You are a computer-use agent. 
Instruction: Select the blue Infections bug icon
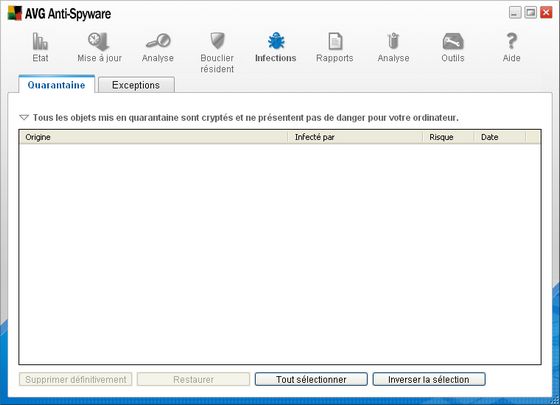pyautogui.click(x=276, y=41)
